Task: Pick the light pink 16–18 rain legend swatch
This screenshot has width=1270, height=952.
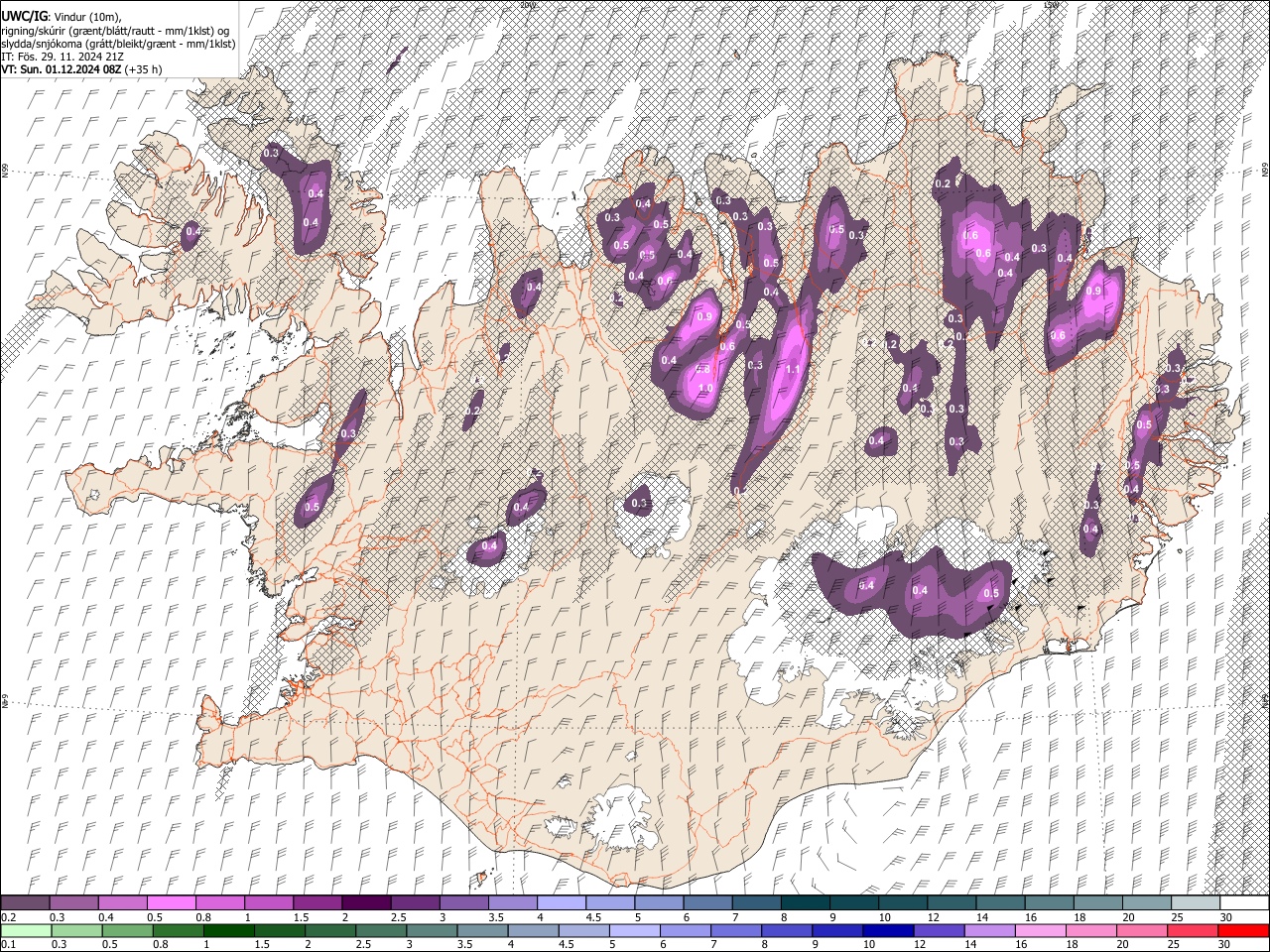Action: pos(1041,931)
